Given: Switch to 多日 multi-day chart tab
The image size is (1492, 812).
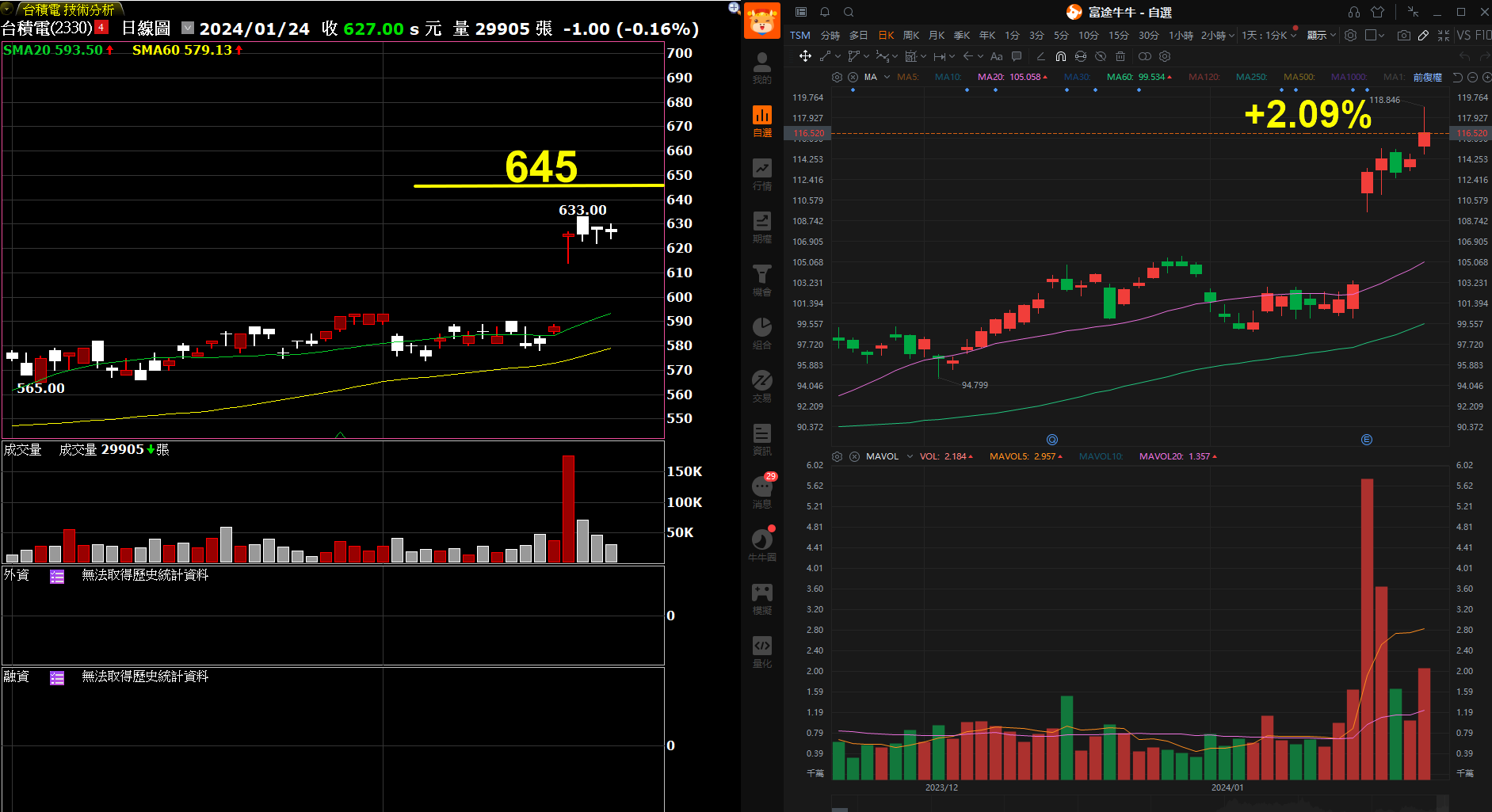Looking at the screenshot, I should 858,36.
